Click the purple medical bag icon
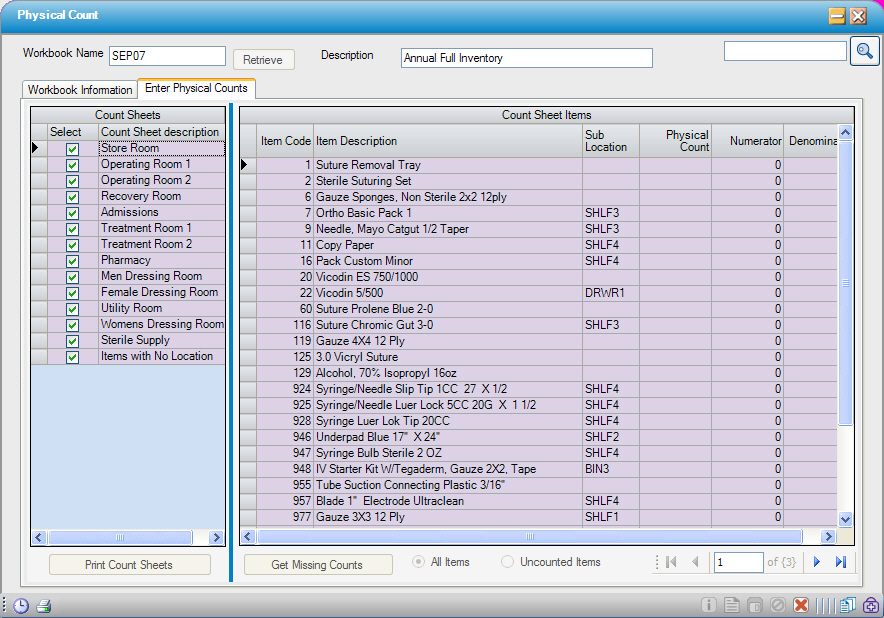Screen dimensions: 884x618 pyautogui.click(x=870, y=605)
